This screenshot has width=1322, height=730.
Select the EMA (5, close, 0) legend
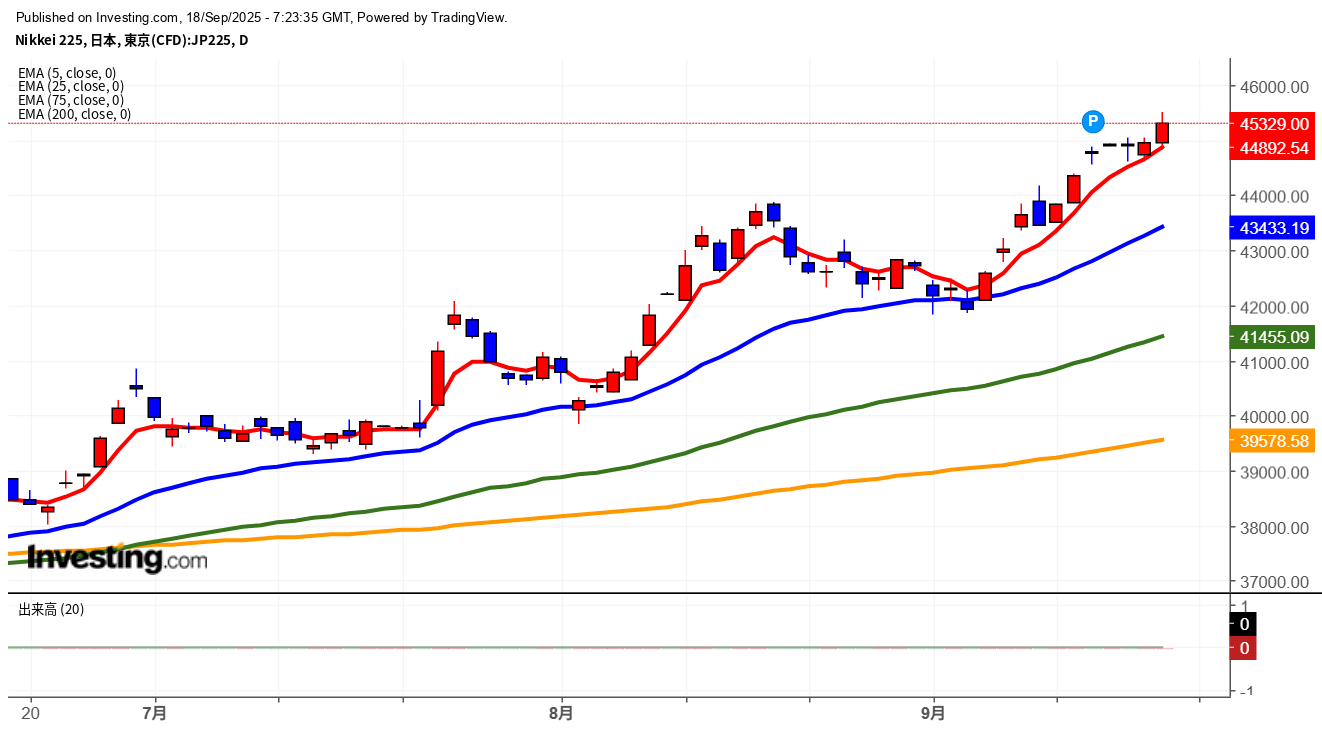(67, 73)
